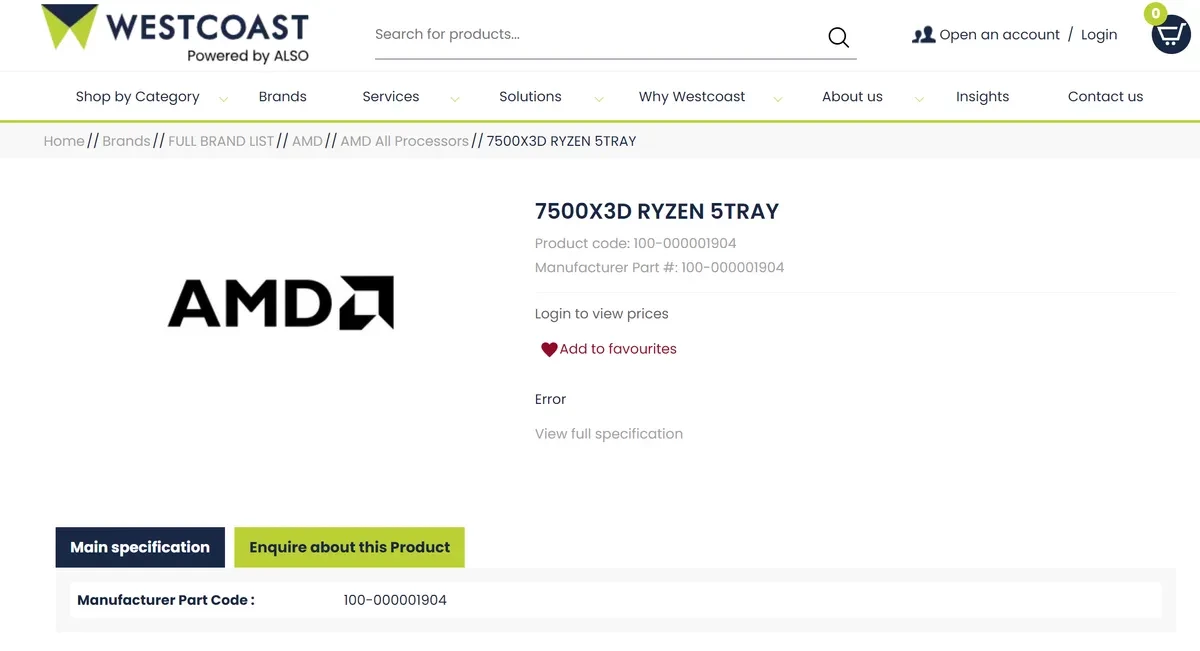The image size is (1200, 651).
Task: Click the Westcoast logo
Action: [175, 33]
